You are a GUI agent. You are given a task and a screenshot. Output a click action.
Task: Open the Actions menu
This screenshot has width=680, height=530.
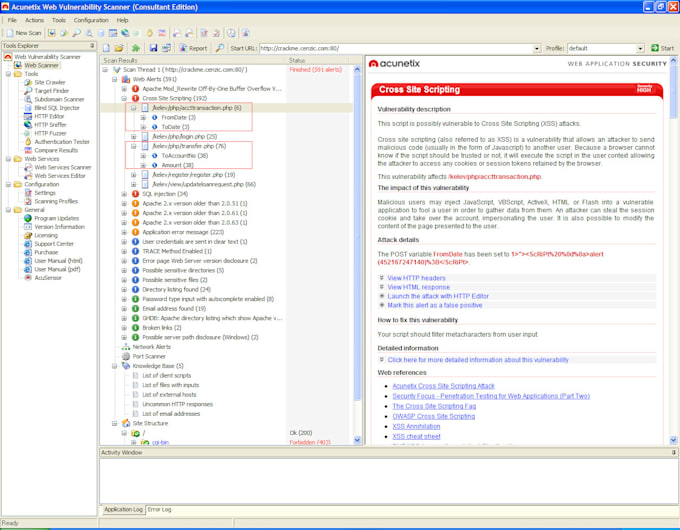coord(34,20)
